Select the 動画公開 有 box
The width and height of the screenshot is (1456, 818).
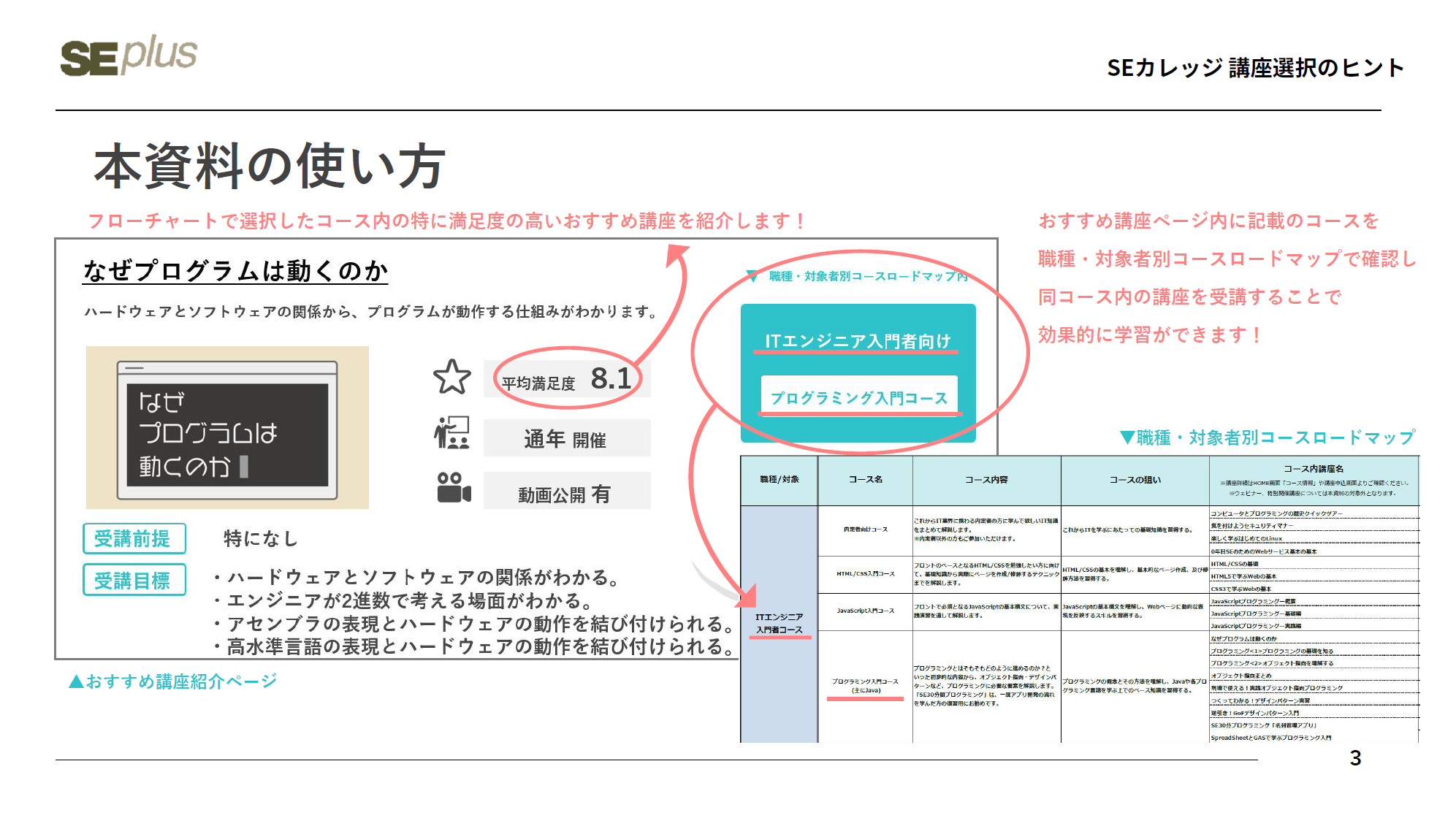pos(567,491)
